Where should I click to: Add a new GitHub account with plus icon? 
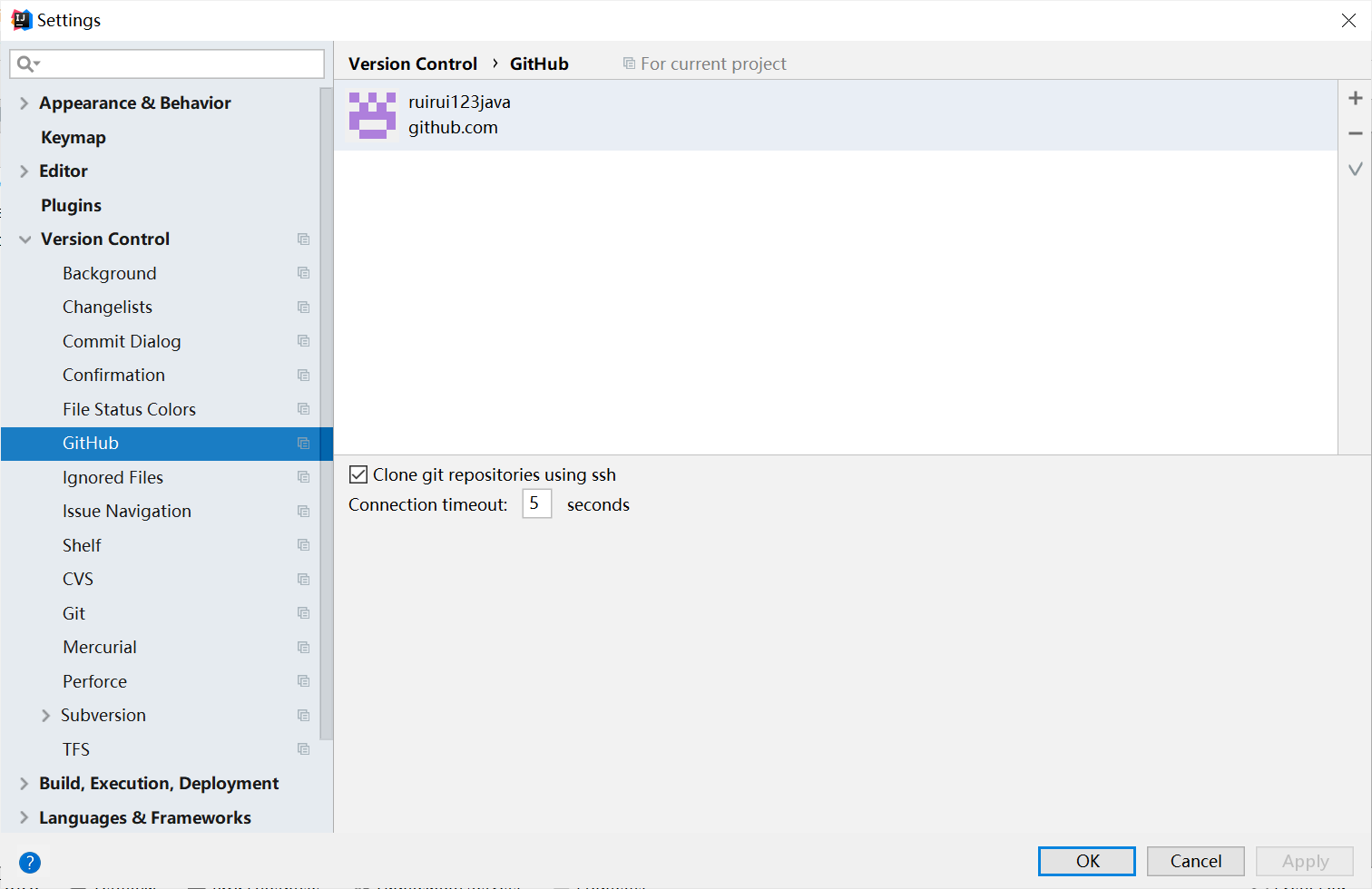tap(1356, 98)
